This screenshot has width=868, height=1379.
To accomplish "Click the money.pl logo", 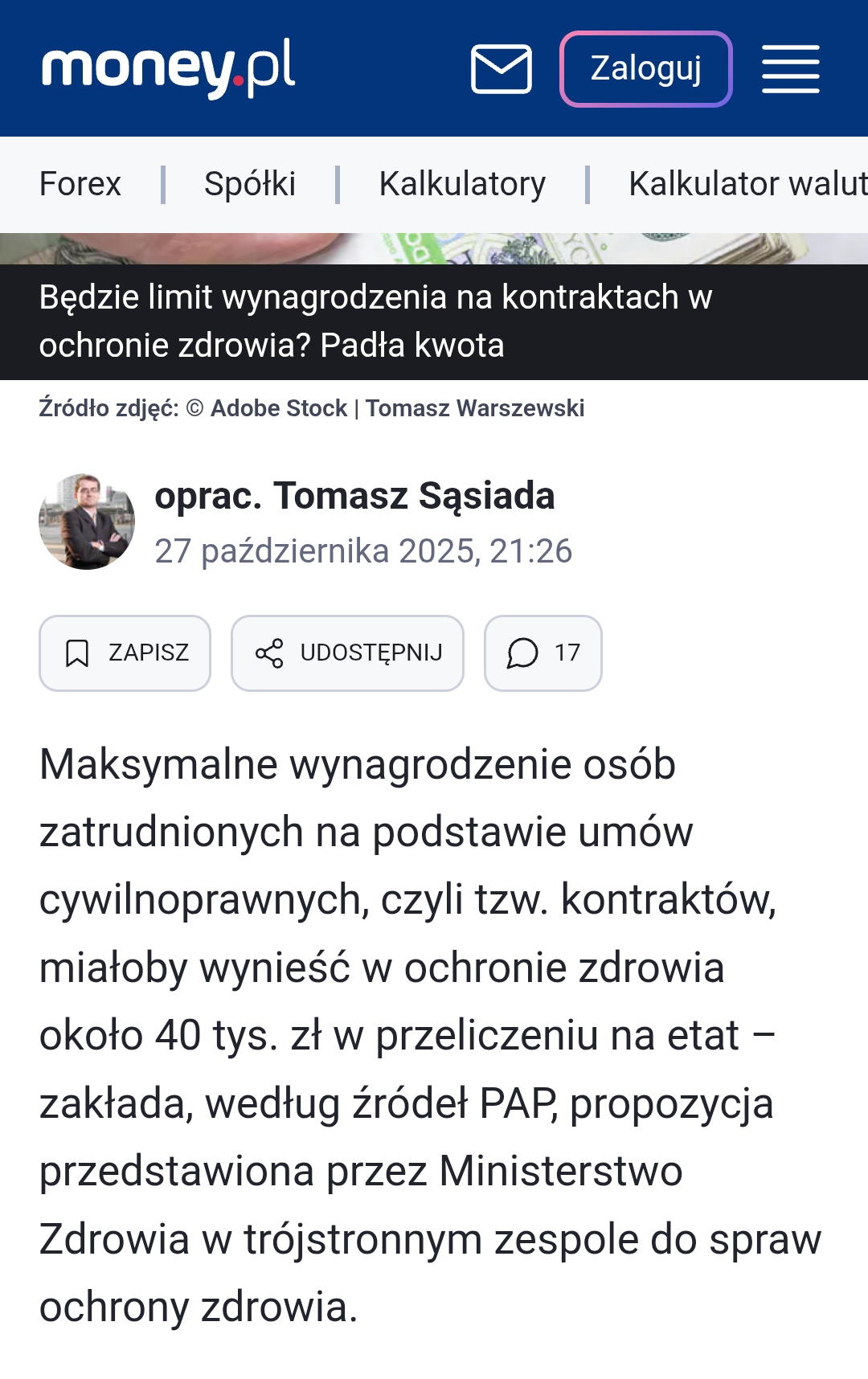I will point(169,68).
